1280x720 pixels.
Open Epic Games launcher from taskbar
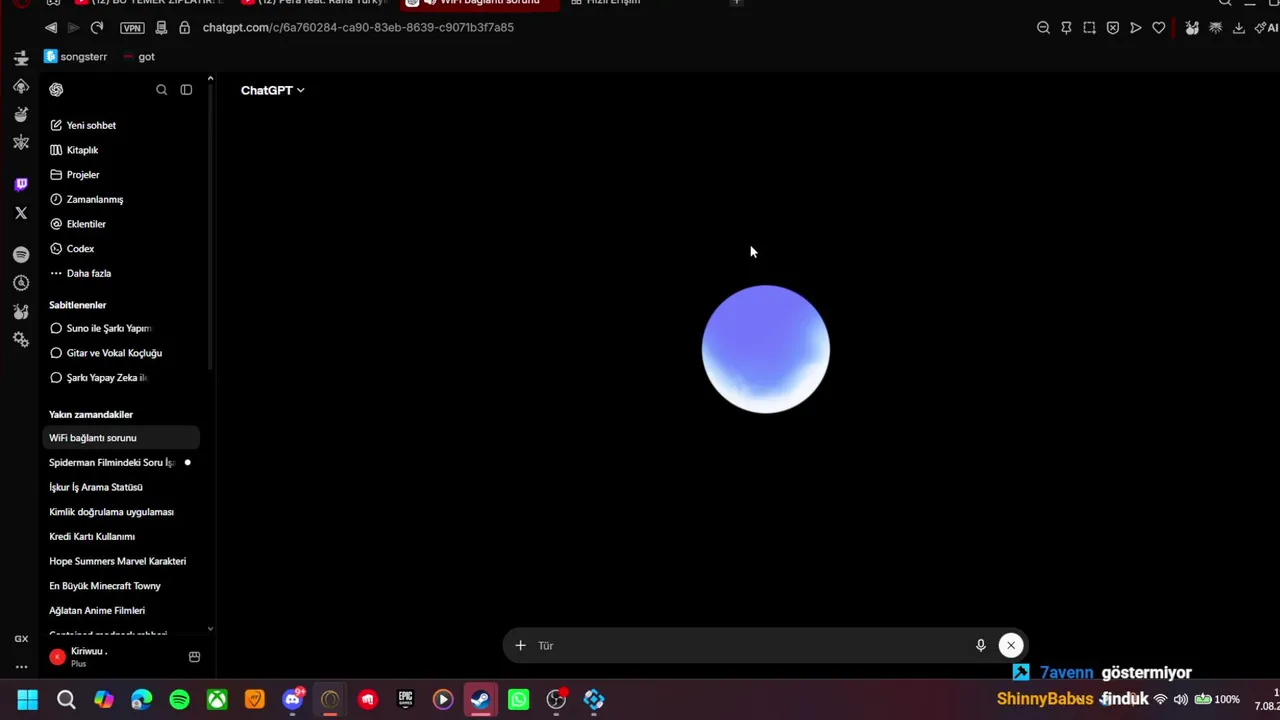pyautogui.click(x=405, y=700)
